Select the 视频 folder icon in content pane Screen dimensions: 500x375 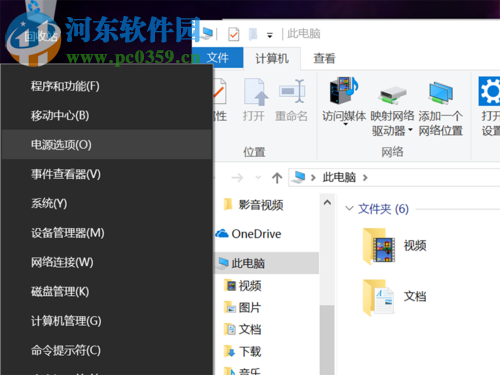coord(379,246)
